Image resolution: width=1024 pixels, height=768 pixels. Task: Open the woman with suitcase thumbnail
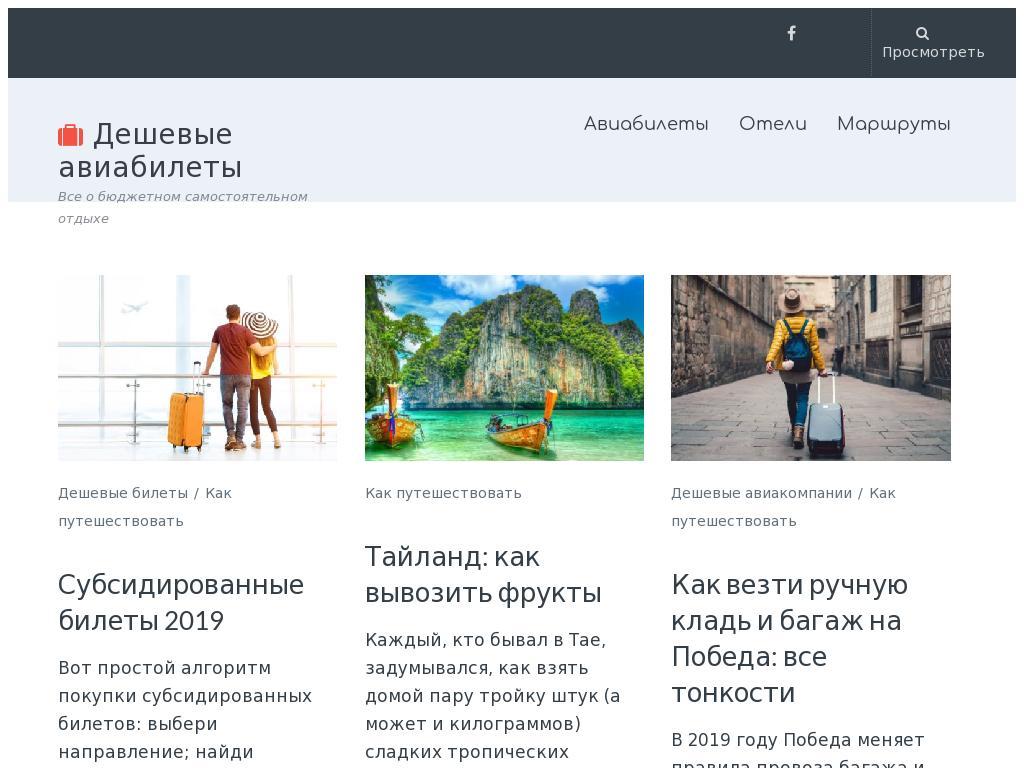811,368
